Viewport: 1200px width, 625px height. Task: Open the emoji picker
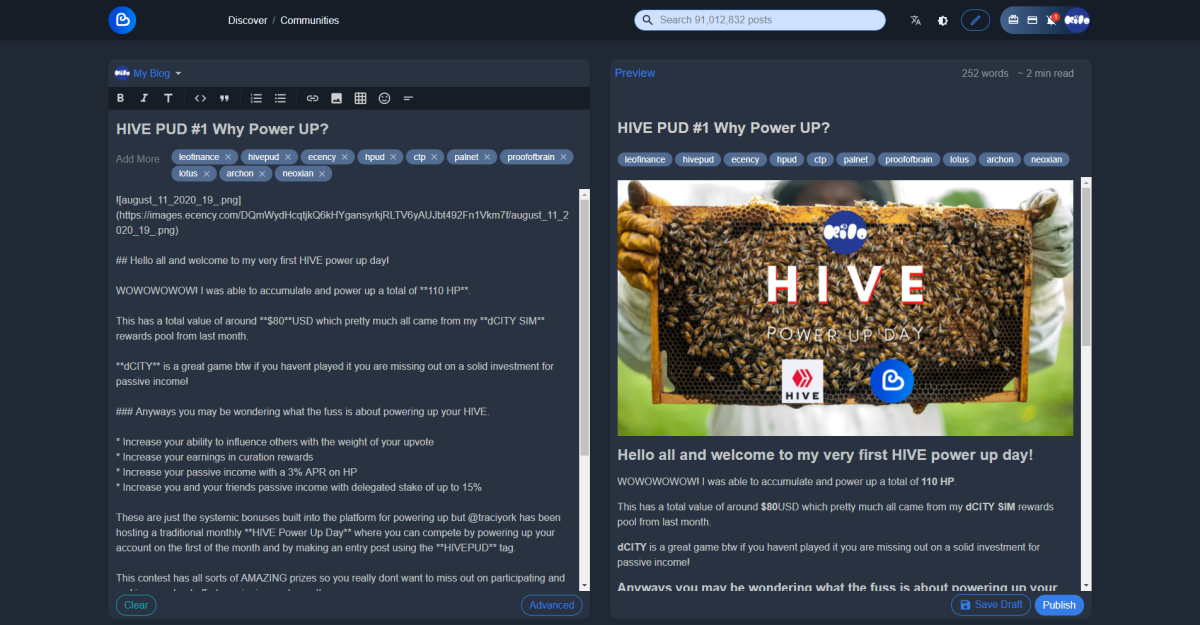click(384, 98)
